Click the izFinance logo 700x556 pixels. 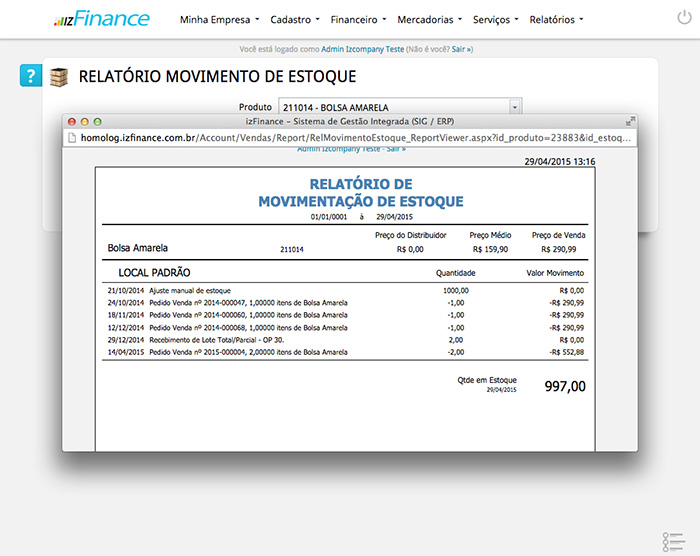point(101,19)
